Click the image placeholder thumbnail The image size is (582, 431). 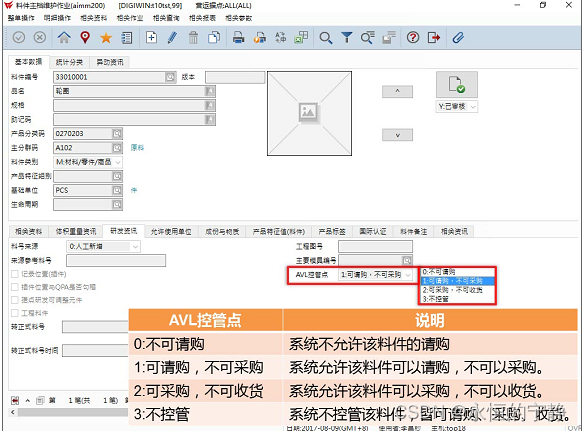[309, 113]
